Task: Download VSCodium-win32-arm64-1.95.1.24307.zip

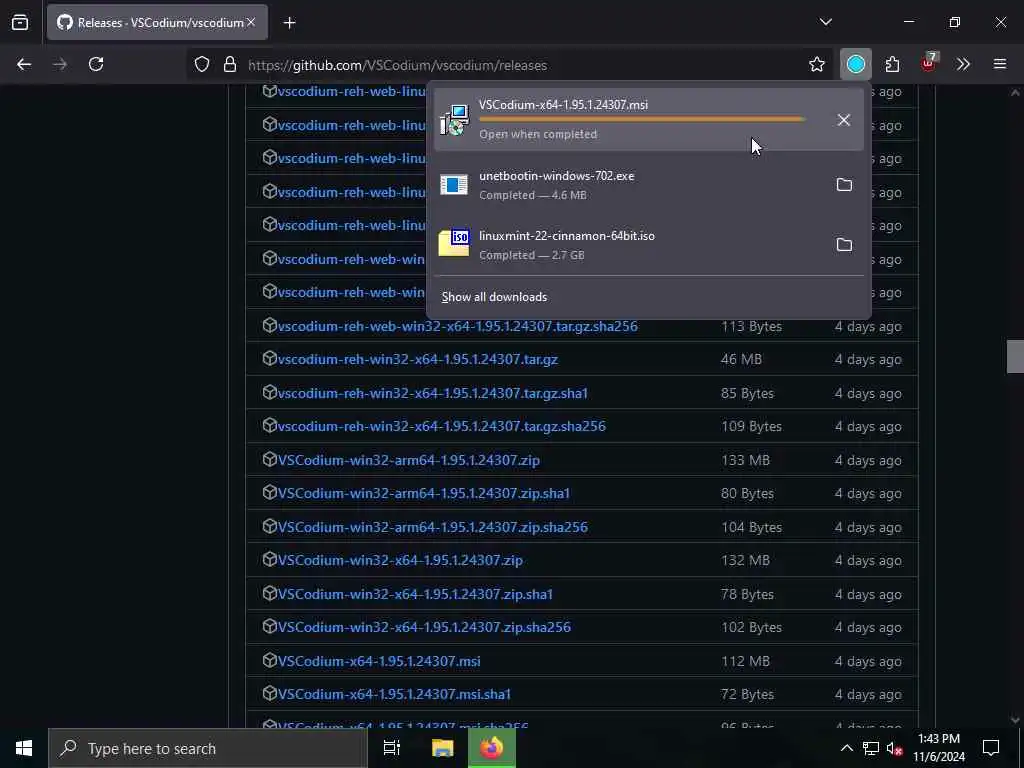Action: point(408,460)
